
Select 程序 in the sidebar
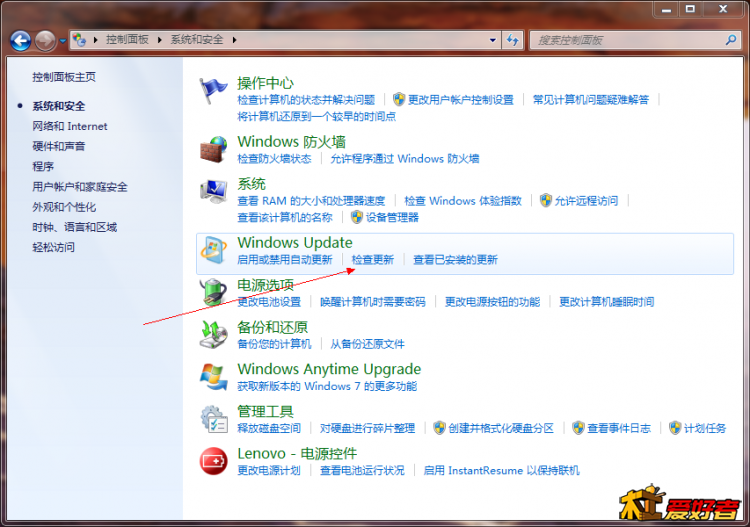43,166
